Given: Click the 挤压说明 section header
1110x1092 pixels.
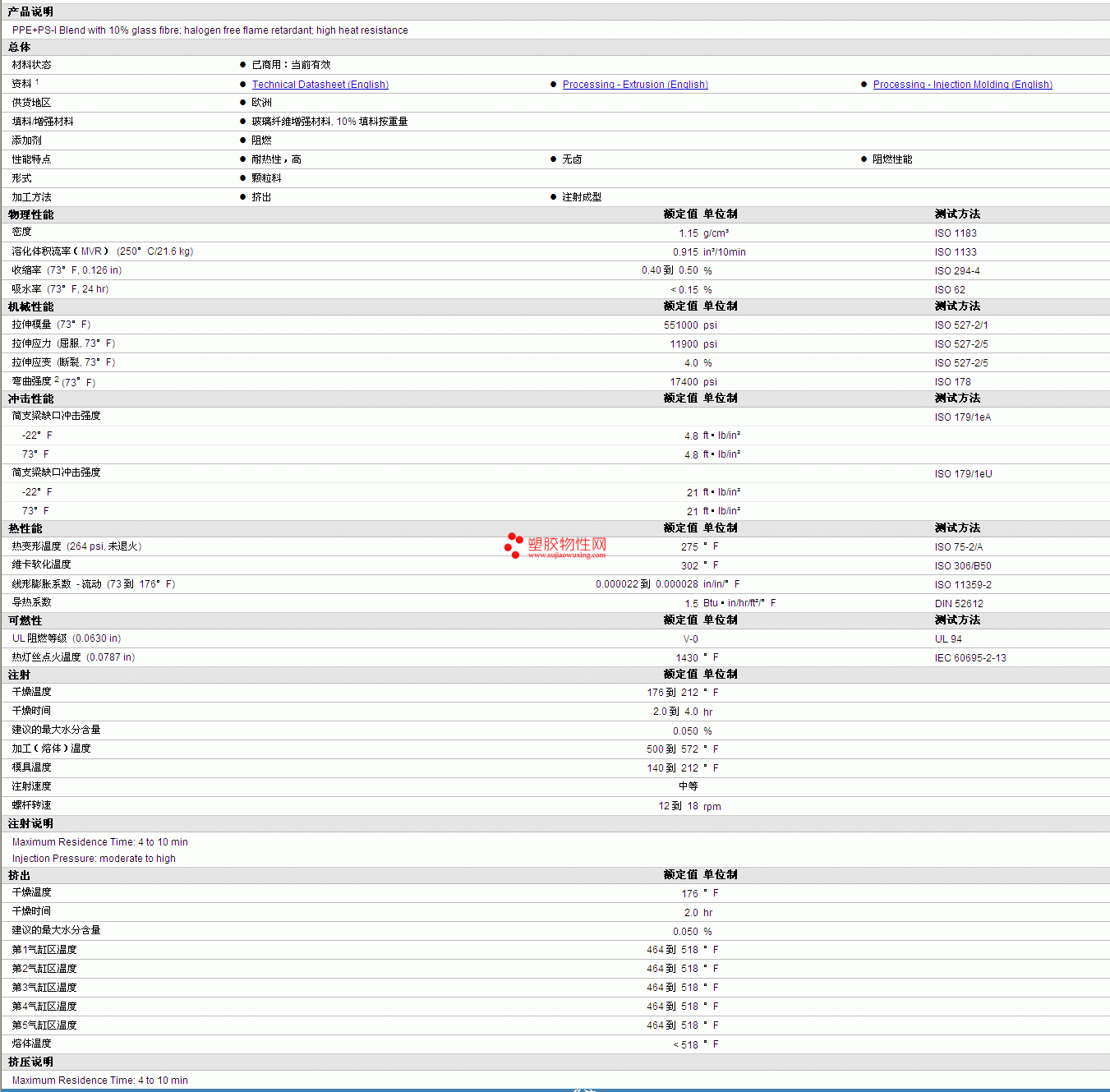Looking at the screenshot, I should (x=30, y=1062).
